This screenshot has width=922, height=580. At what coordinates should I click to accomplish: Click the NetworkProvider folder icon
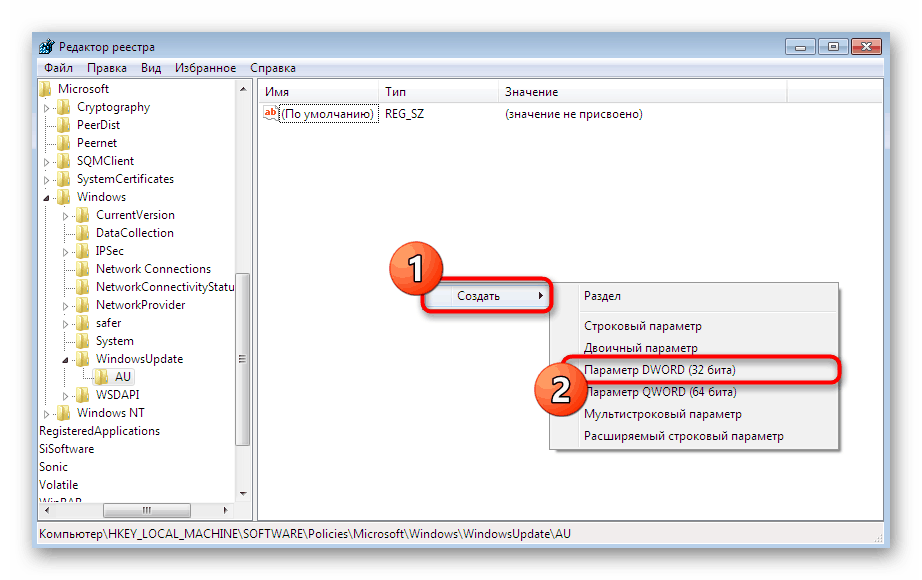pos(83,305)
